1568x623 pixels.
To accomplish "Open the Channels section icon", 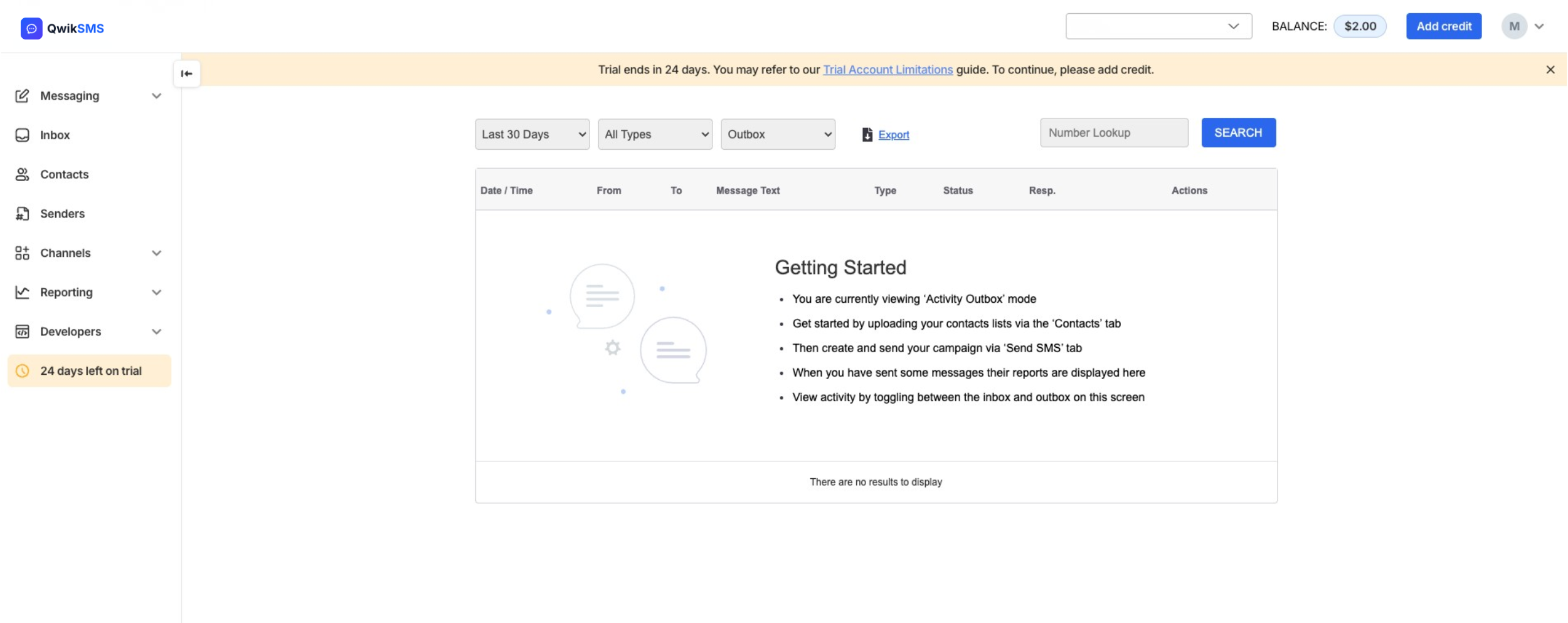I will tap(23, 253).
